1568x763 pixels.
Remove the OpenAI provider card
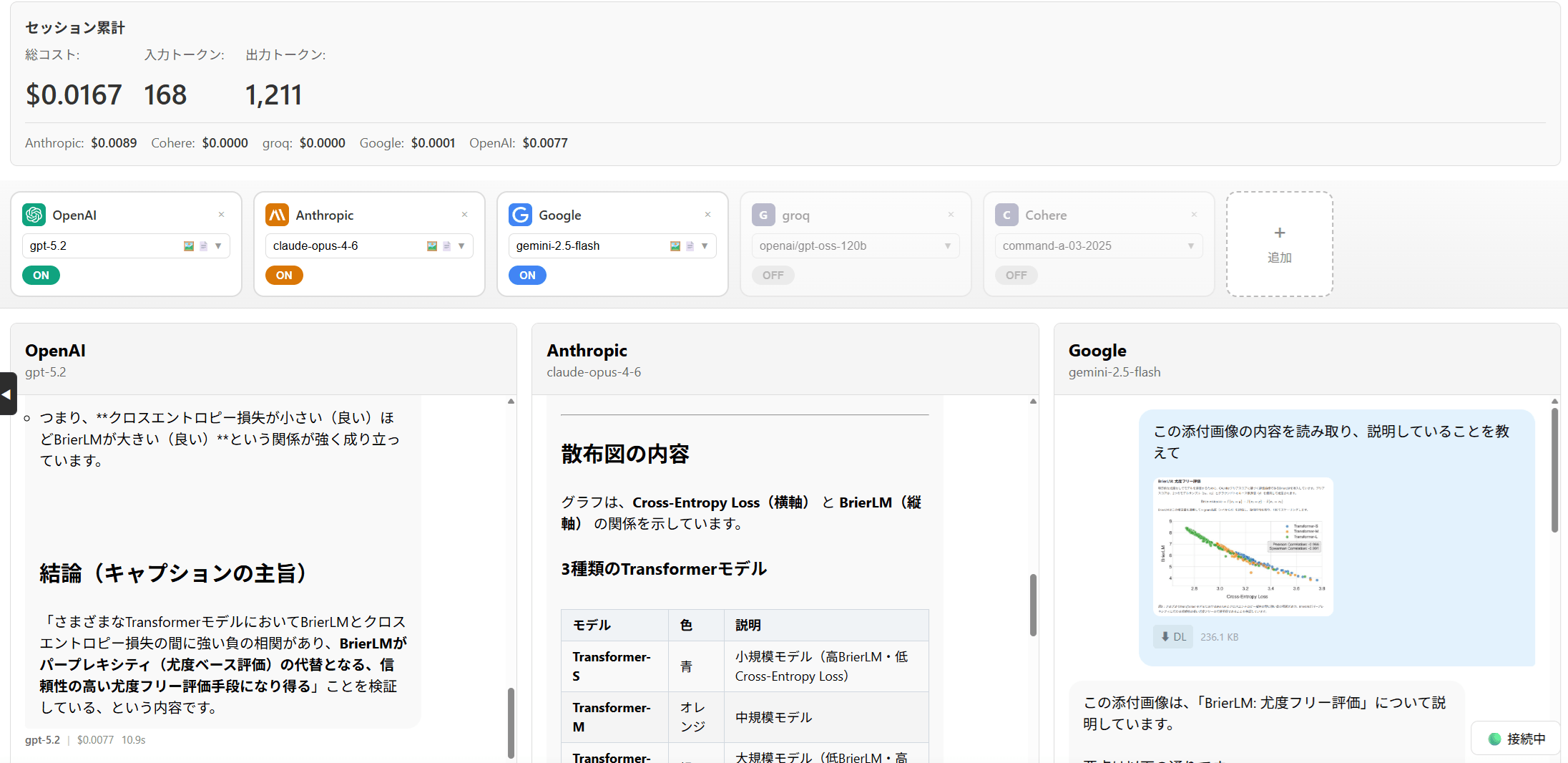click(x=222, y=215)
